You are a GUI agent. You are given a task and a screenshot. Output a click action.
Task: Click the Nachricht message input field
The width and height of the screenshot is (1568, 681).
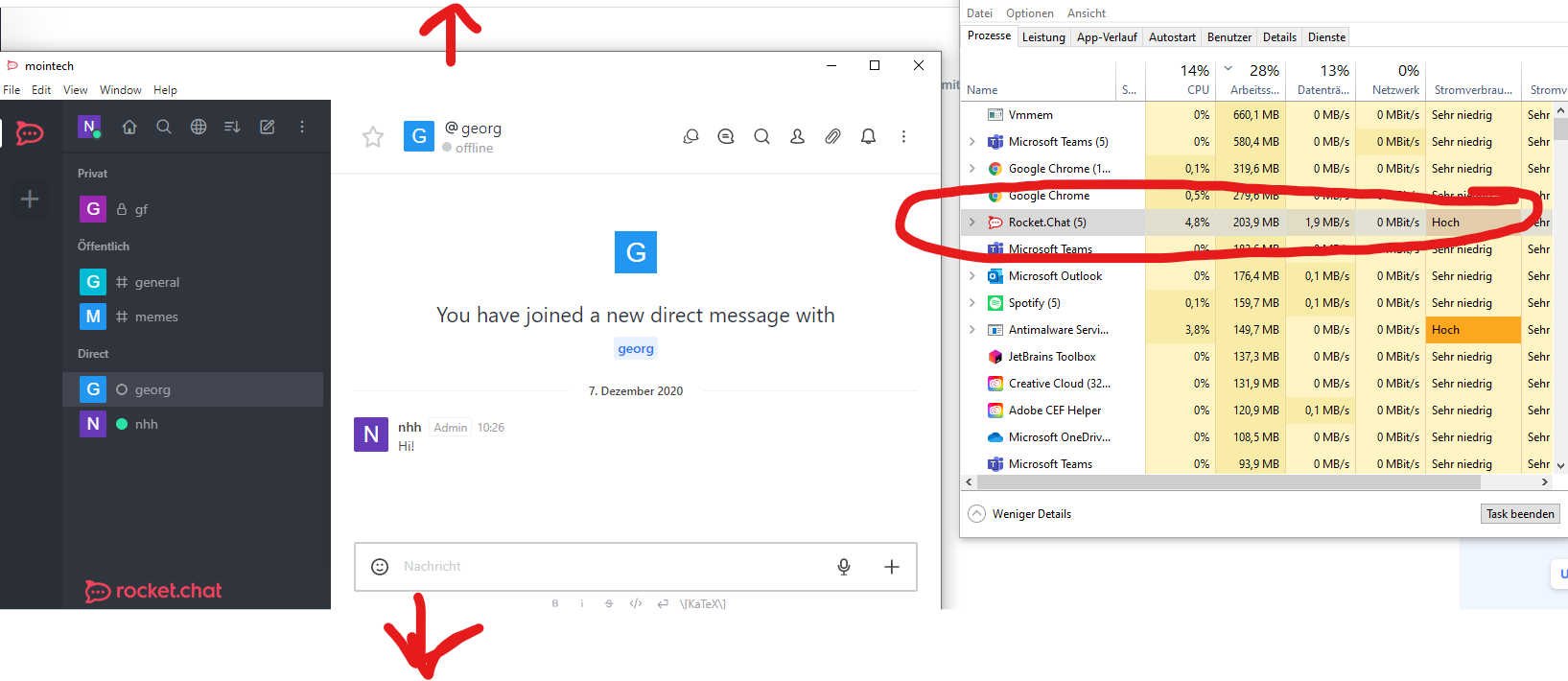pos(614,567)
